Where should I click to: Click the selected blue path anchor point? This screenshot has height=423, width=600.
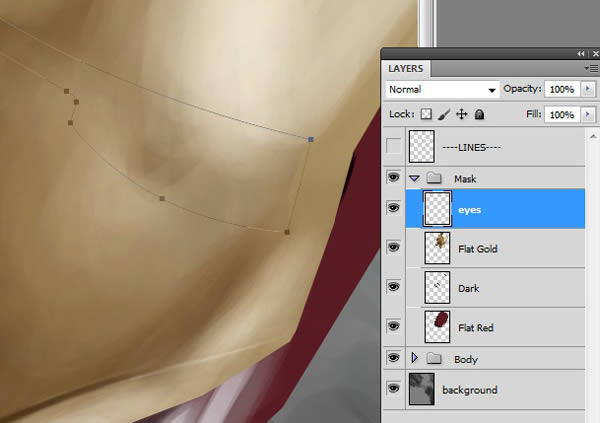tap(311, 139)
